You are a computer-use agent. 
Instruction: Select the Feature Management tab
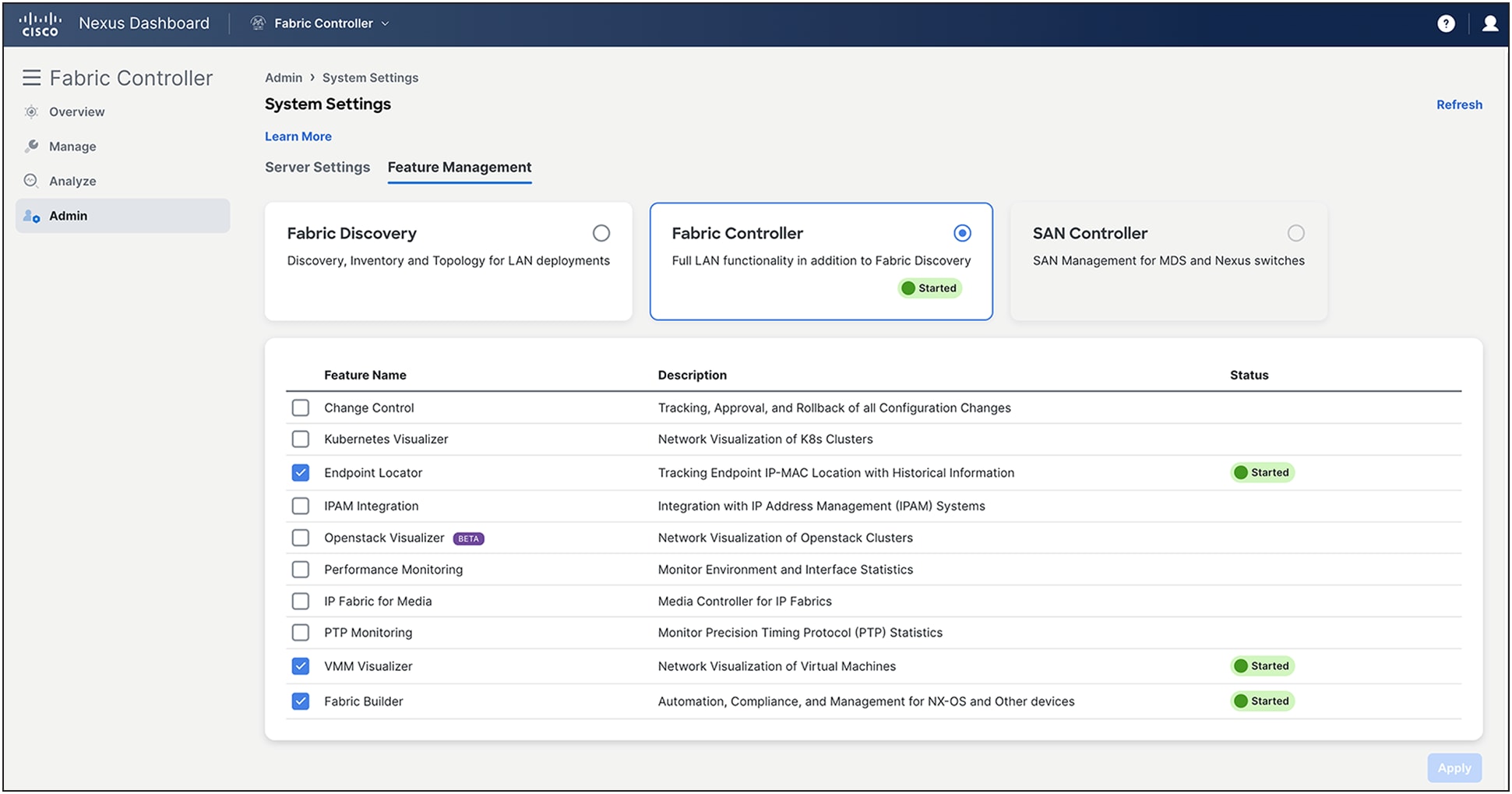[x=460, y=167]
